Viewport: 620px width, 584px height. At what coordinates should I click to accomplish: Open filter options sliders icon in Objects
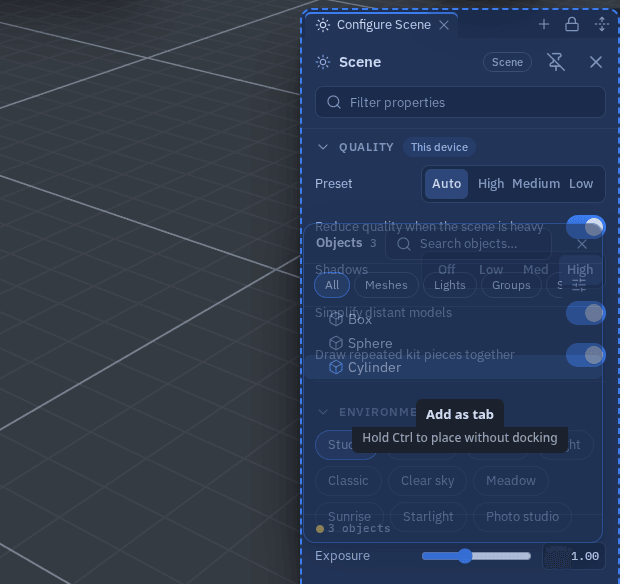pyautogui.click(x=579, y=285)
